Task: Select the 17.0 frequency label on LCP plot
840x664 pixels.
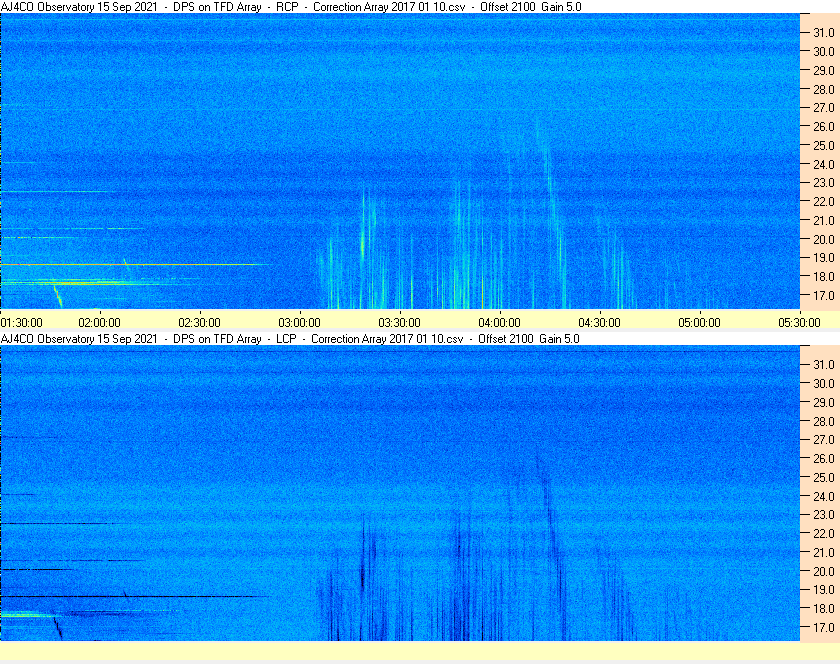Action: pyautogui.click(x=824, y=628)
